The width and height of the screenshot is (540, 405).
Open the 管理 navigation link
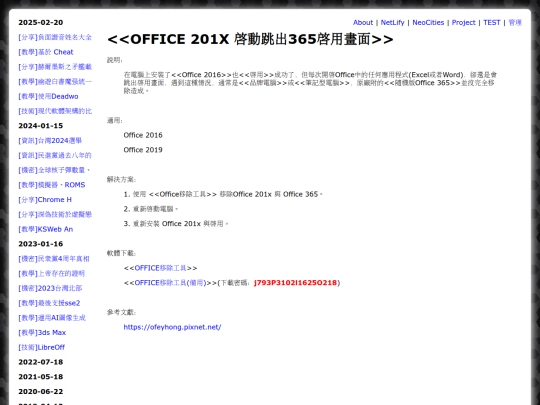tap(515, 22)
